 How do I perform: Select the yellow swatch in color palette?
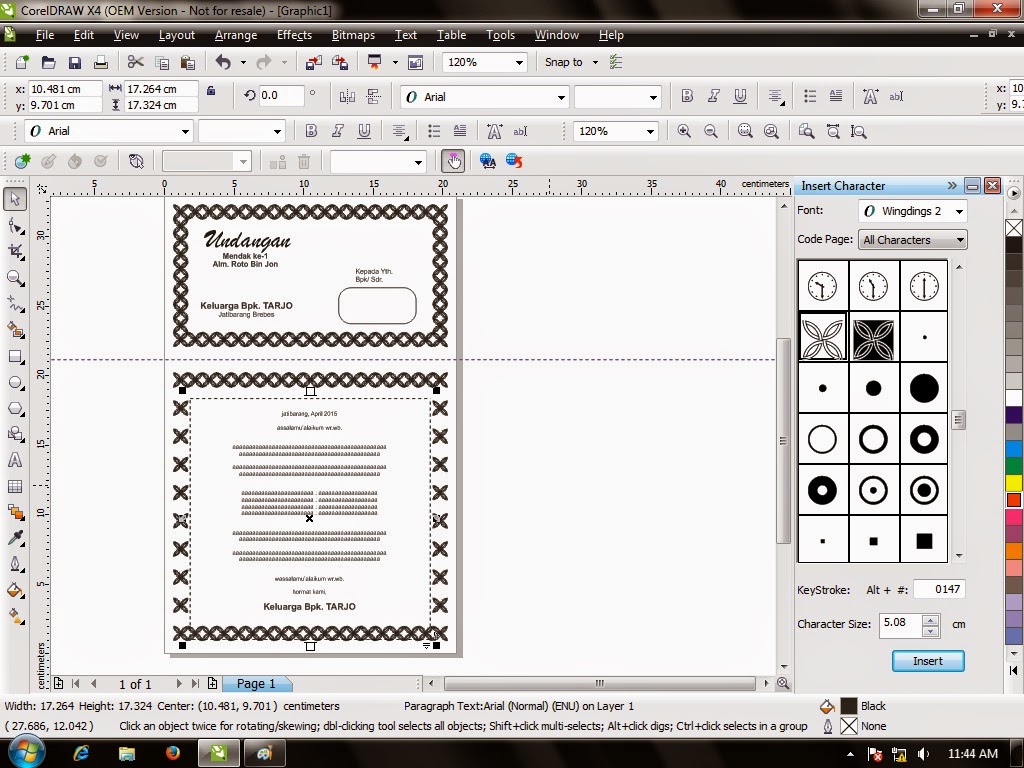pyautogui.click(x=1014, y=483)
